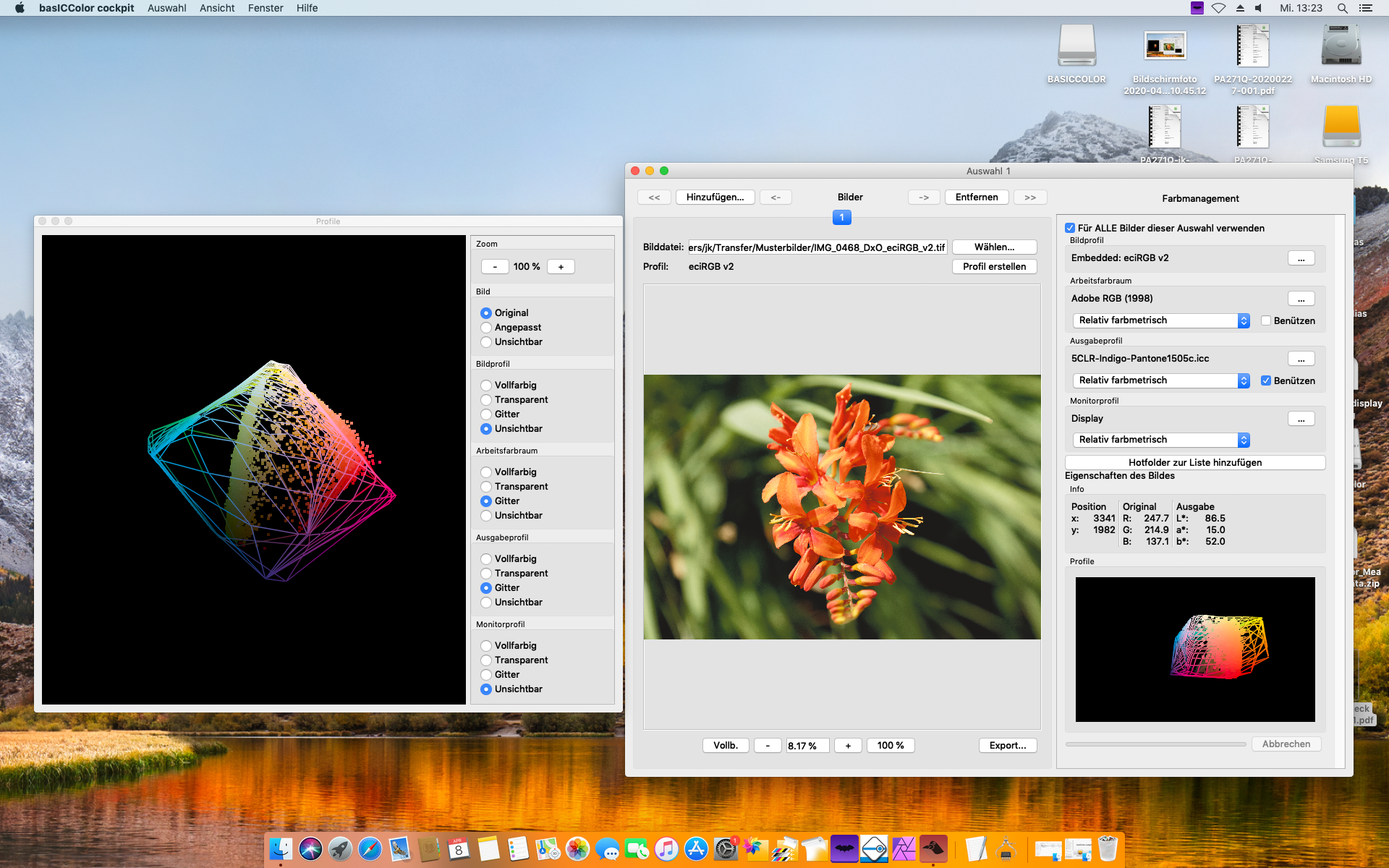Image resolution: width=1389 pixels, height=868 pixels.
Task: Open the Fenster menu
Action: click(x=266, y=8)
